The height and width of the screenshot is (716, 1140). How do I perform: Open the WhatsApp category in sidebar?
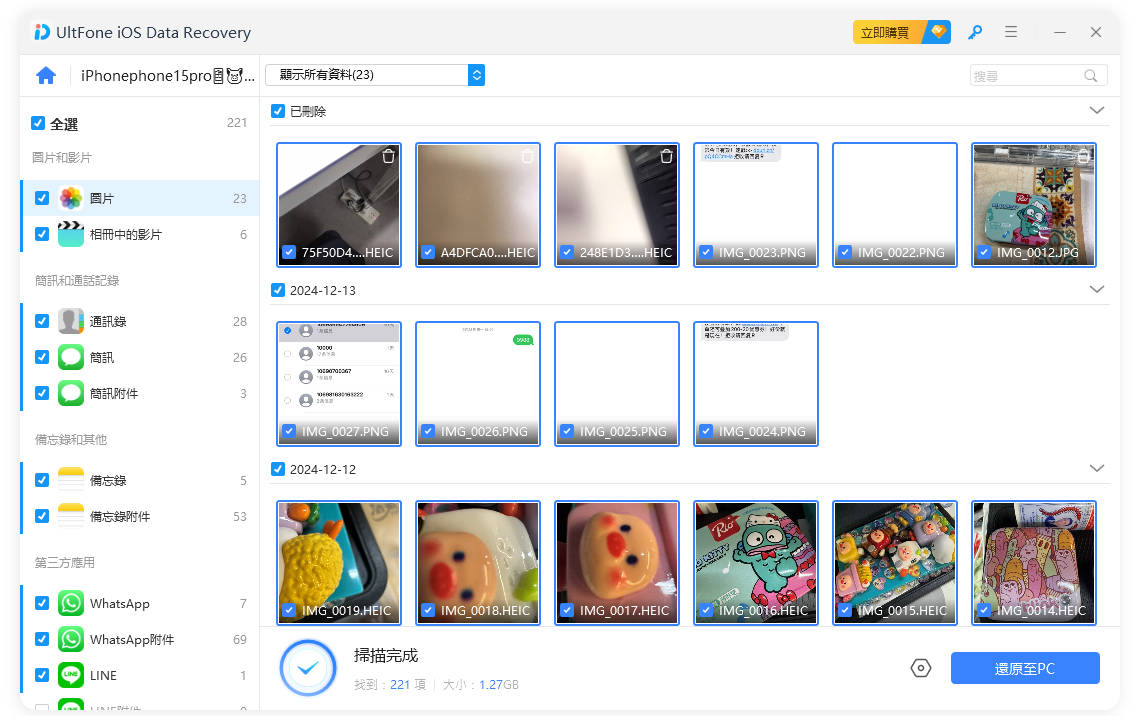70,603
